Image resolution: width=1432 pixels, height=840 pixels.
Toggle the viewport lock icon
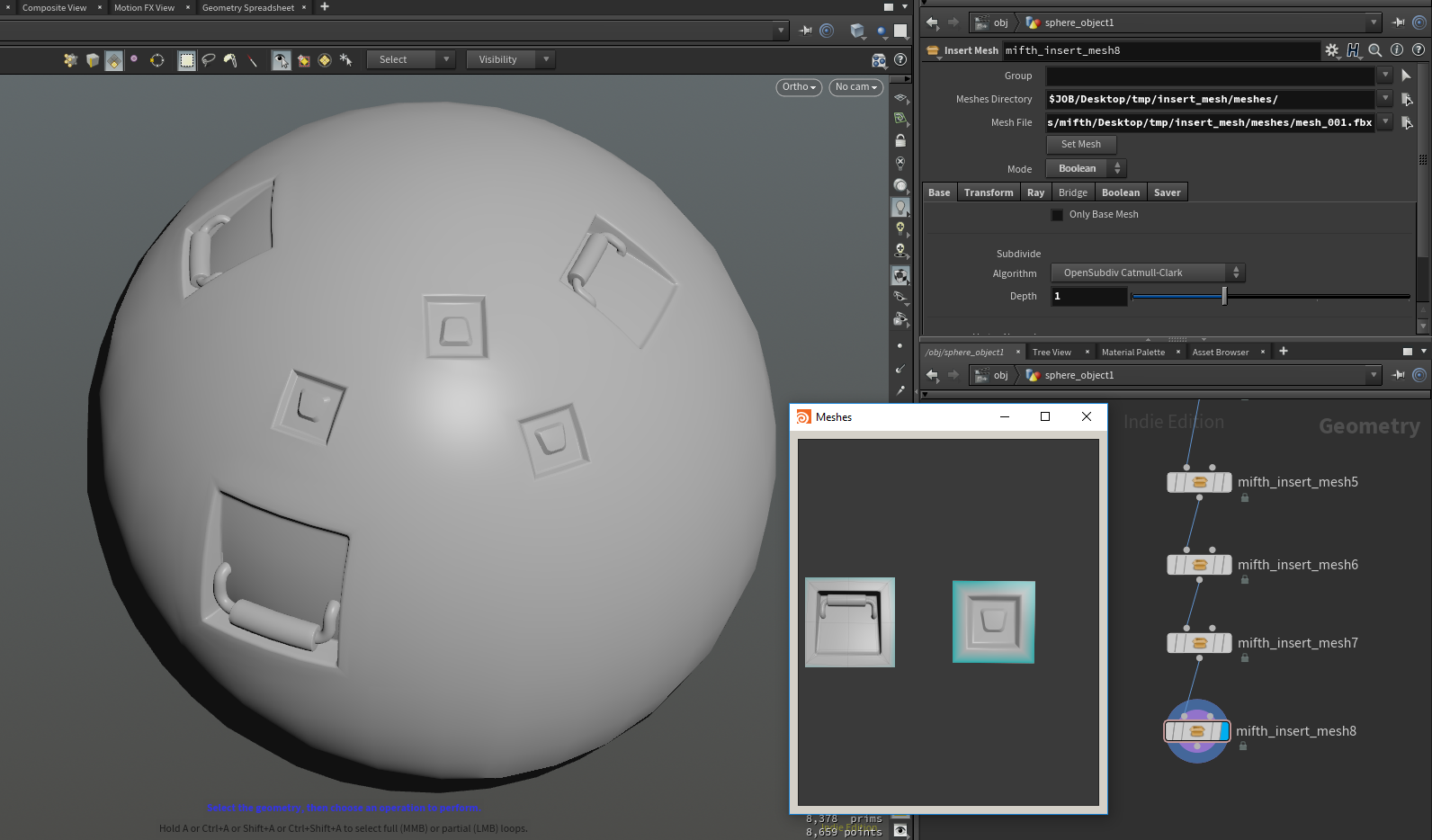[x=900, y=141]
